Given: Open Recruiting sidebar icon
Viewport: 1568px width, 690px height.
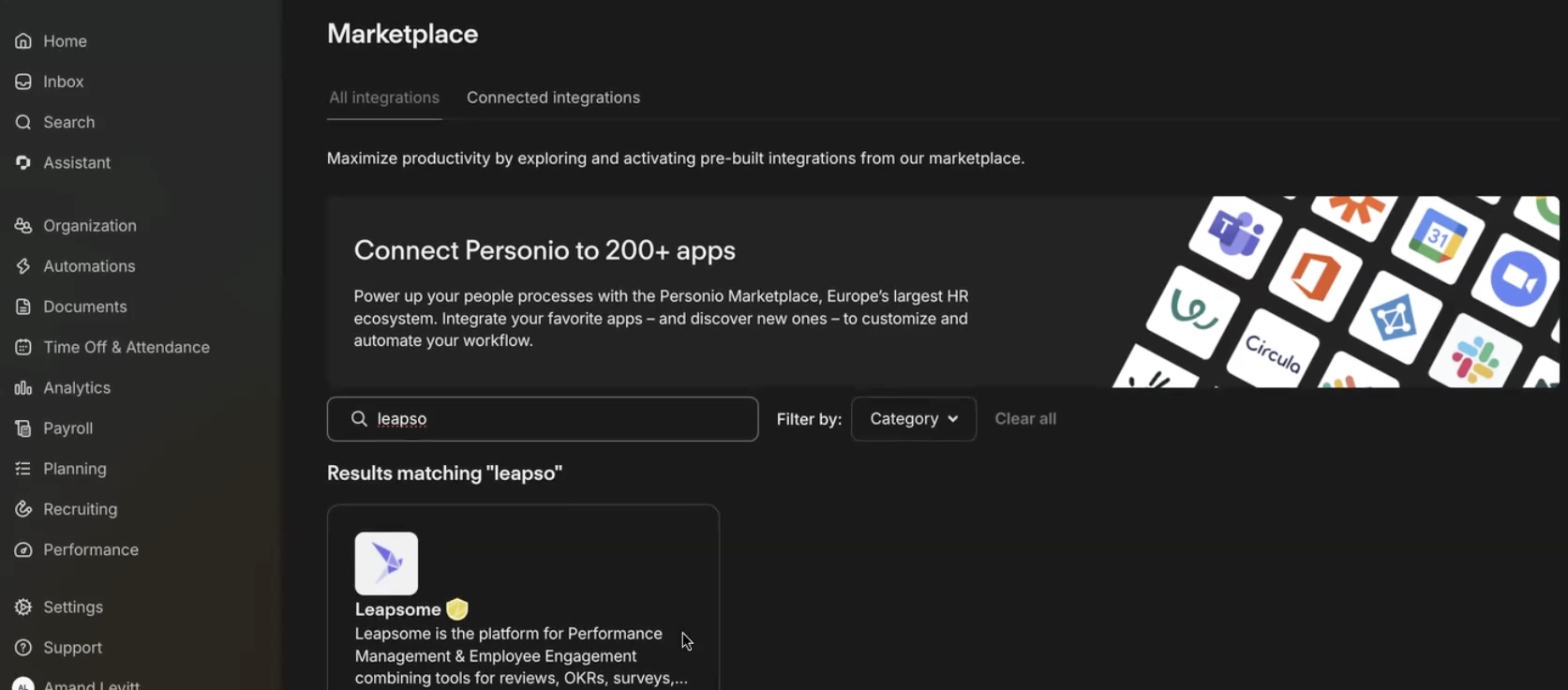Looking at the screenshot, I should pos(23,509).
